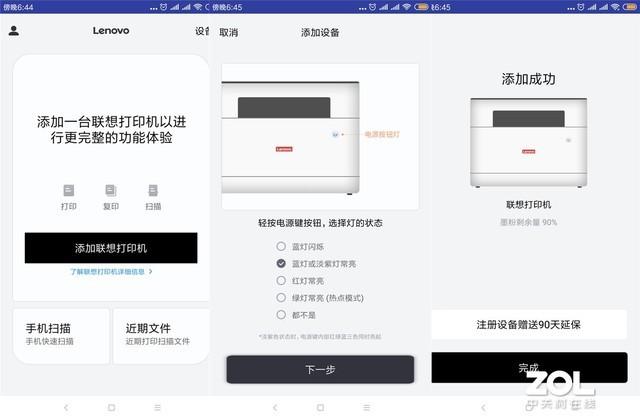The image size is (640, 420).
Task: Select 都不是 radio option
Action: click(x=281, y=315)
